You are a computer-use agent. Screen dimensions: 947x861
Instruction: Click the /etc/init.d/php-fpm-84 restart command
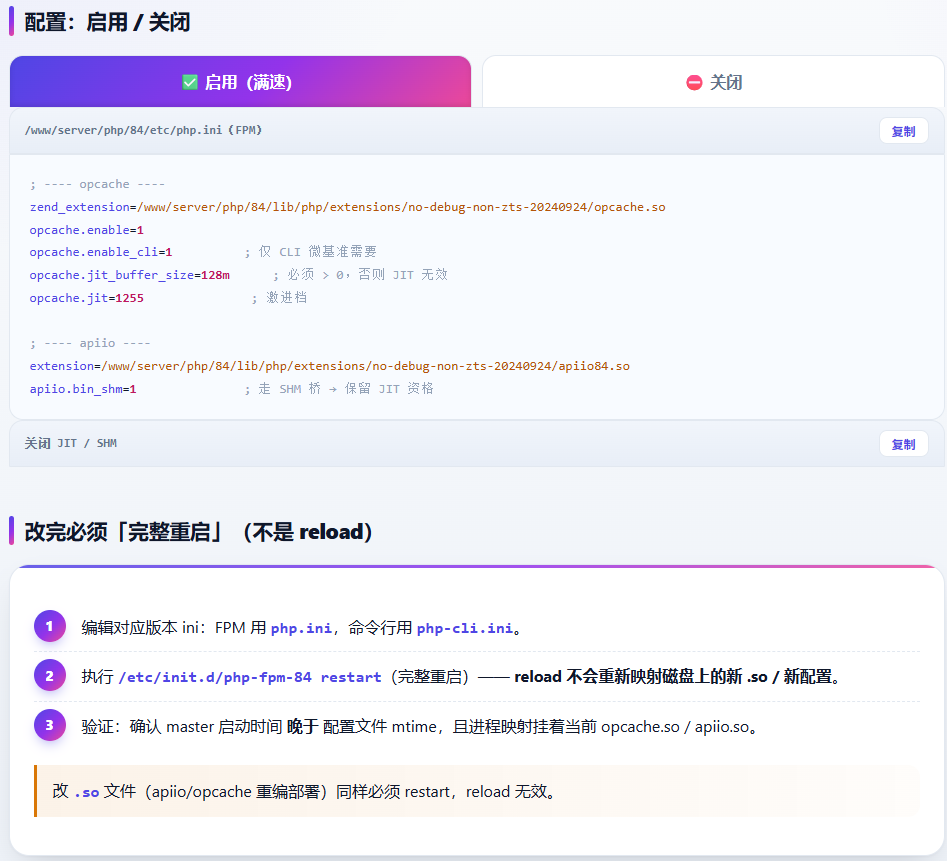click(x=250, y=677)
